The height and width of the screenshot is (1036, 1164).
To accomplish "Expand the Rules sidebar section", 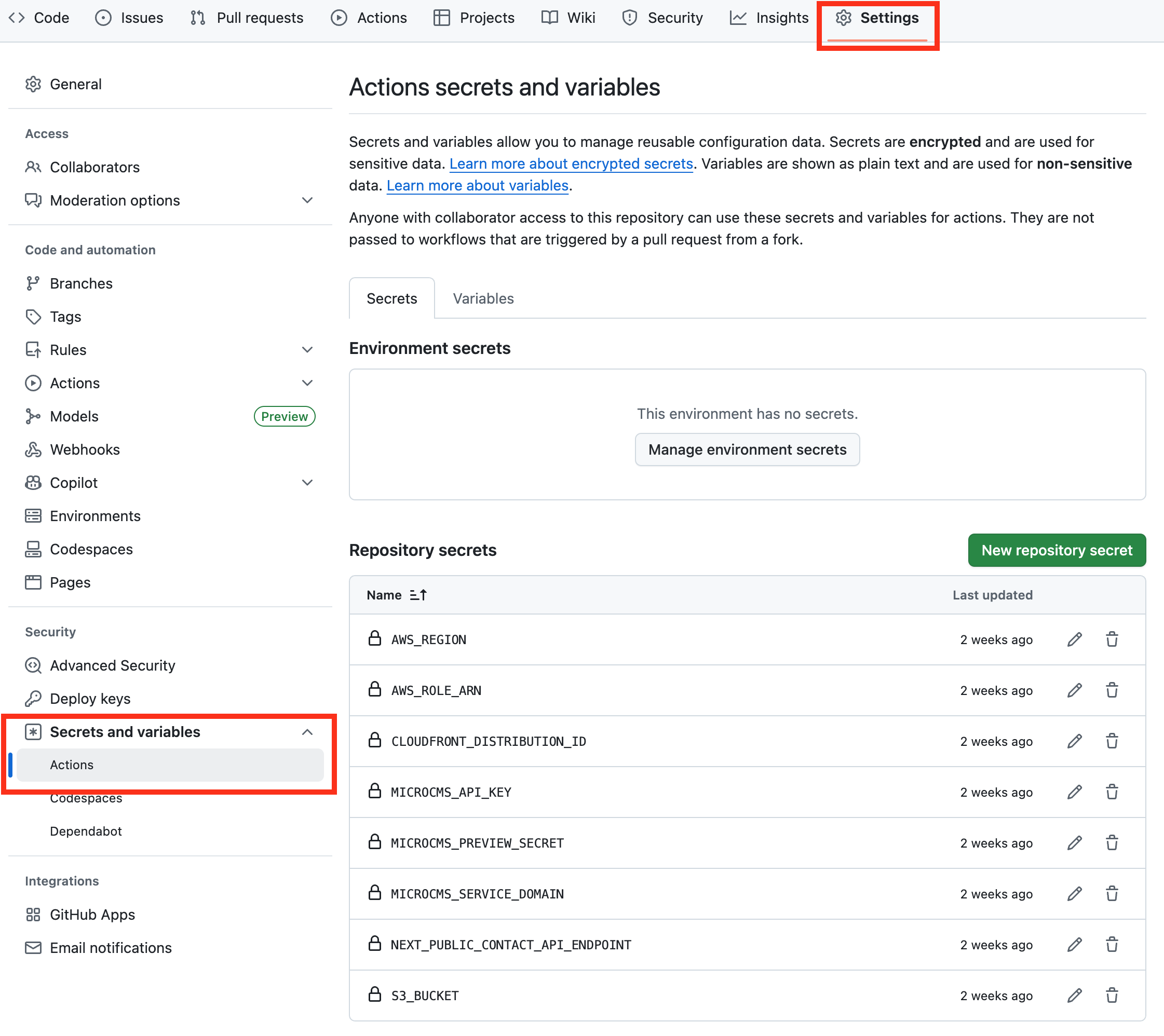I will pyautogui.click(x=307, y=349).
